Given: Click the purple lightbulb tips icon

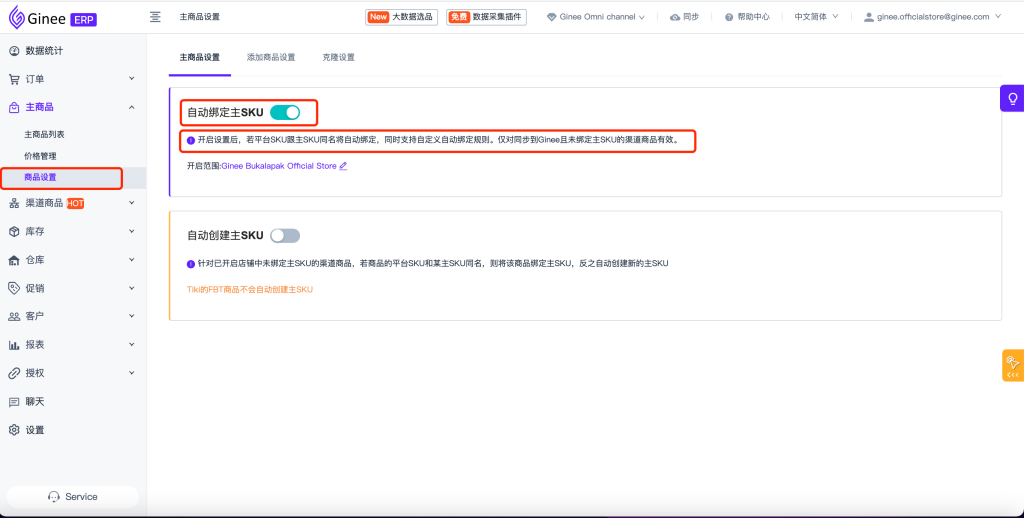Looking at the screenshot, I should 1012,98.
